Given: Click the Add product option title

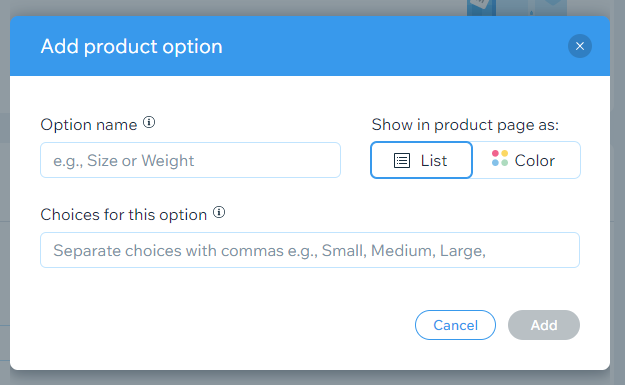Looking at the screenshot, I should click(132, 47).
